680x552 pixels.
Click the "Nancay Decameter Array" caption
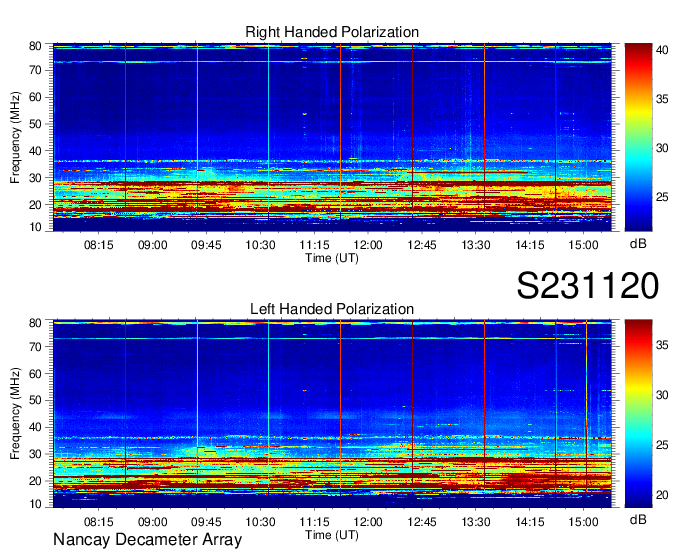point(147,540)
